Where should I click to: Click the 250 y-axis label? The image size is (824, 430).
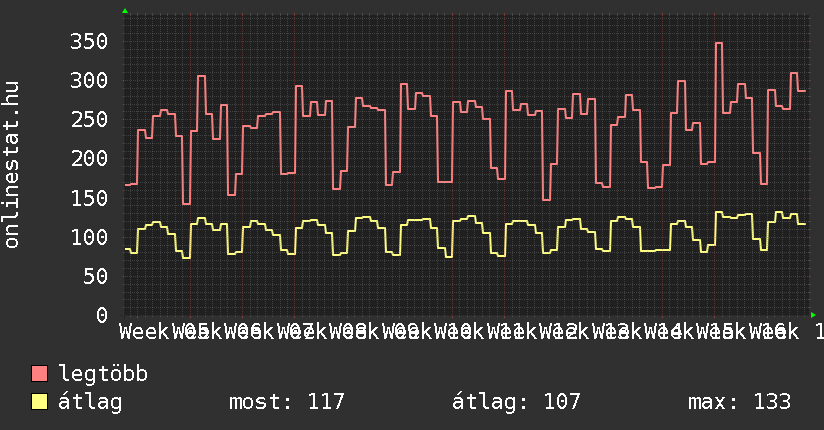pos(88,119)
